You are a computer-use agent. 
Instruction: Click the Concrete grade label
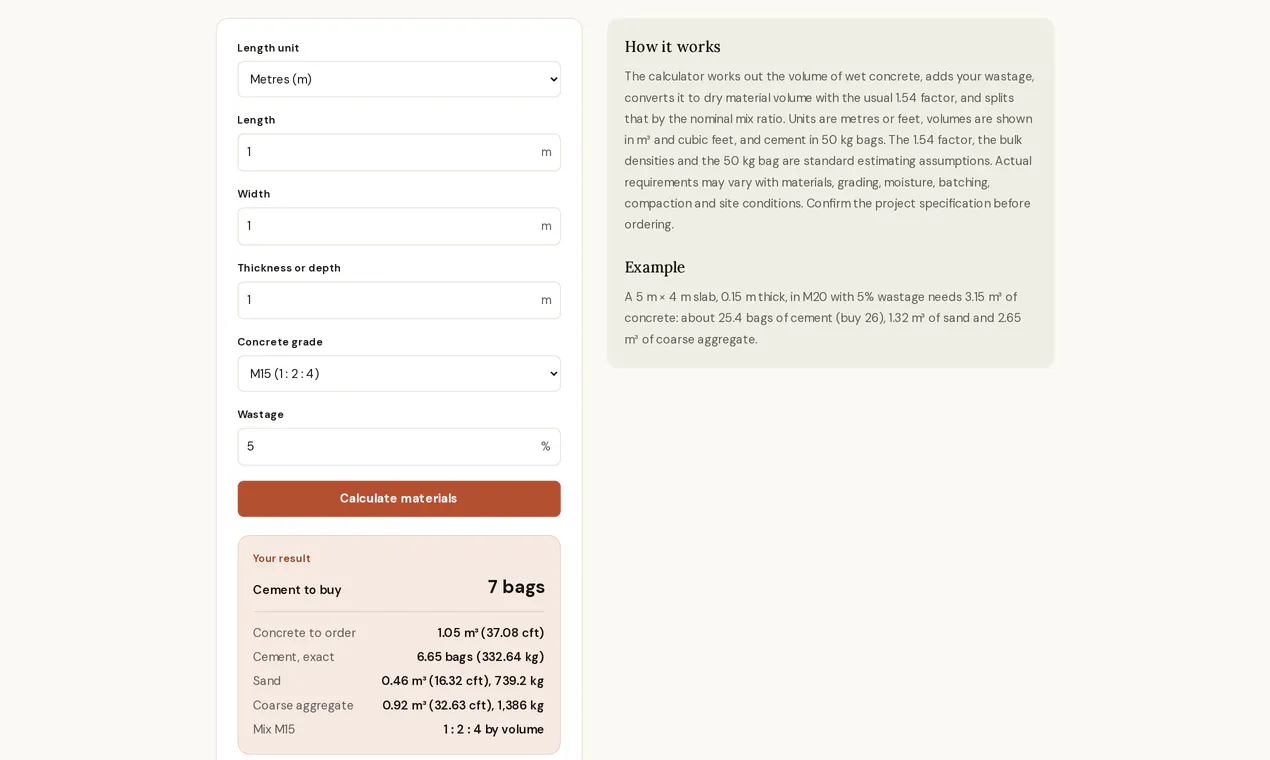pos(280,342)
